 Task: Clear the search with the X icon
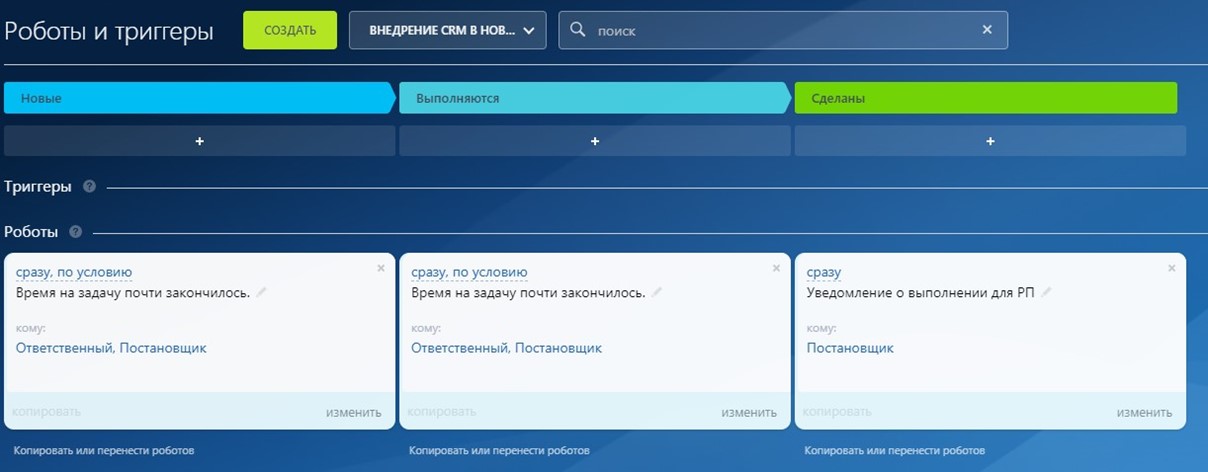pos(987,30)
